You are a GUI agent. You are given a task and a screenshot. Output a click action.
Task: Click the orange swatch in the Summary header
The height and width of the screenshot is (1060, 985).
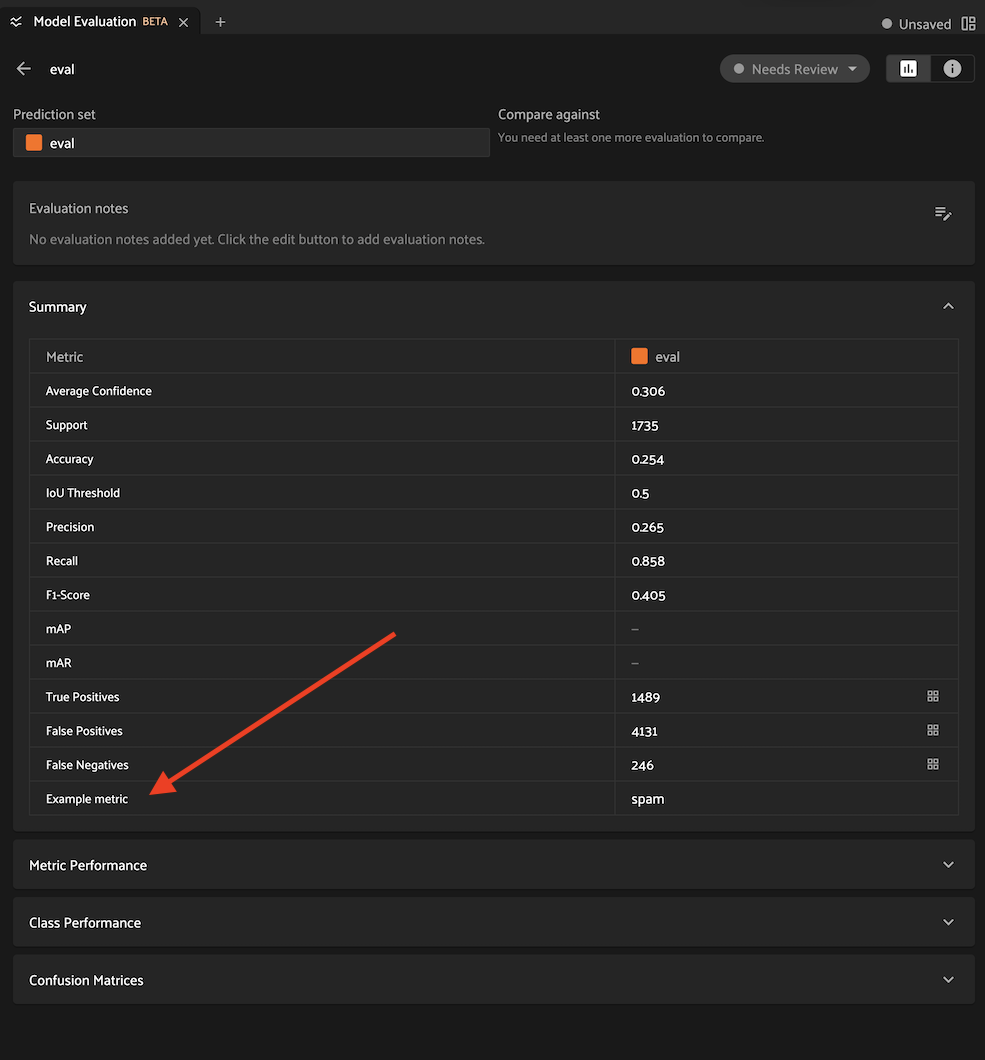click(x=639, y=356)
